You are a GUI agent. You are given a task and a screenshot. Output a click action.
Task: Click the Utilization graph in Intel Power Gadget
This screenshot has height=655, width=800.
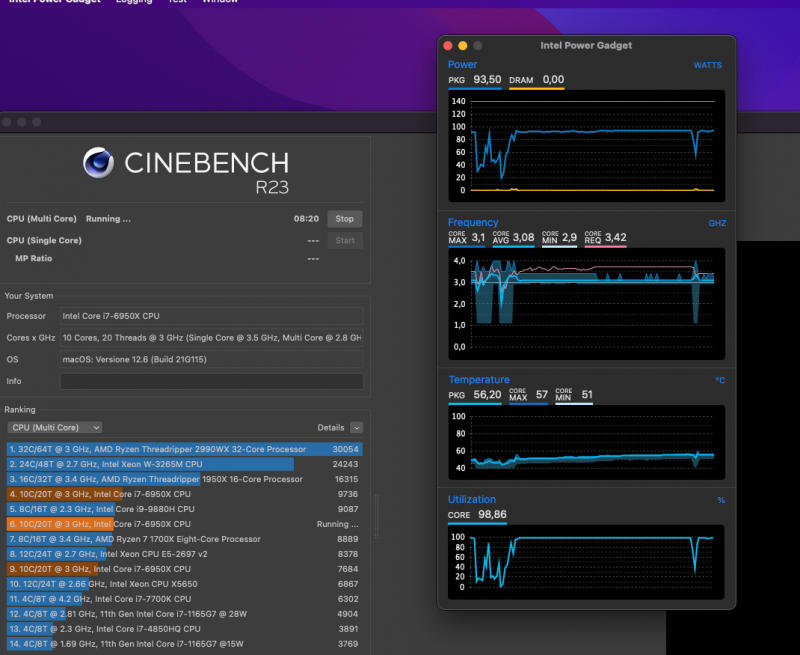tap(587, 562)
